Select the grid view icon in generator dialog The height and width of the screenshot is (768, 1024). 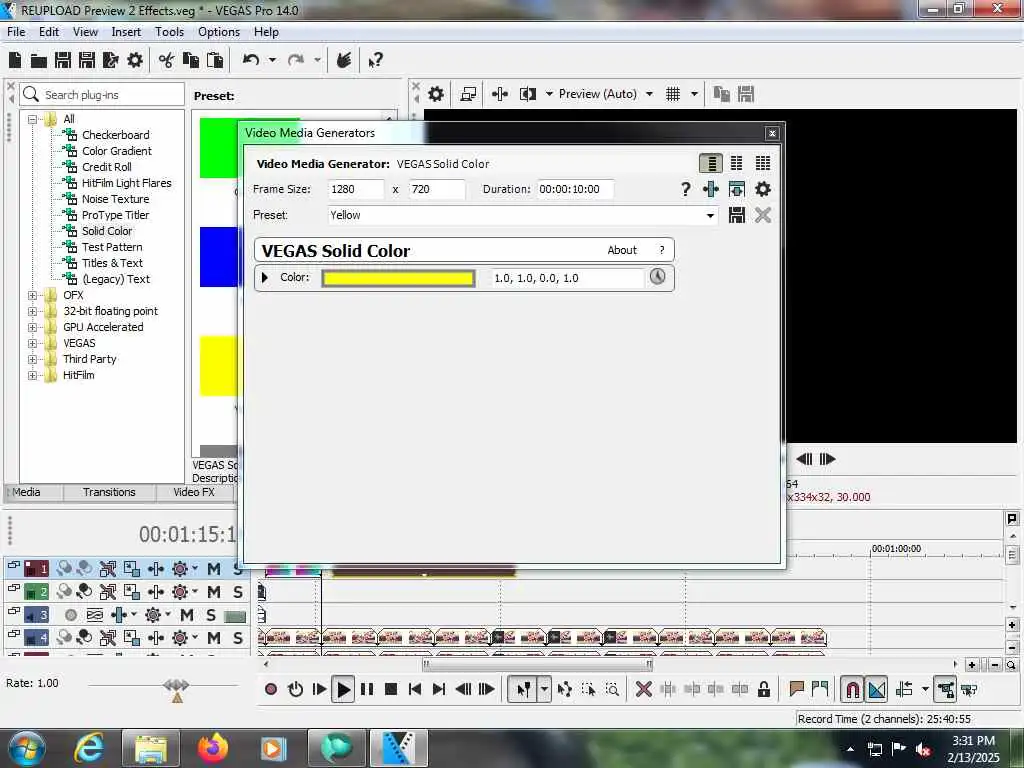point(763,163)
